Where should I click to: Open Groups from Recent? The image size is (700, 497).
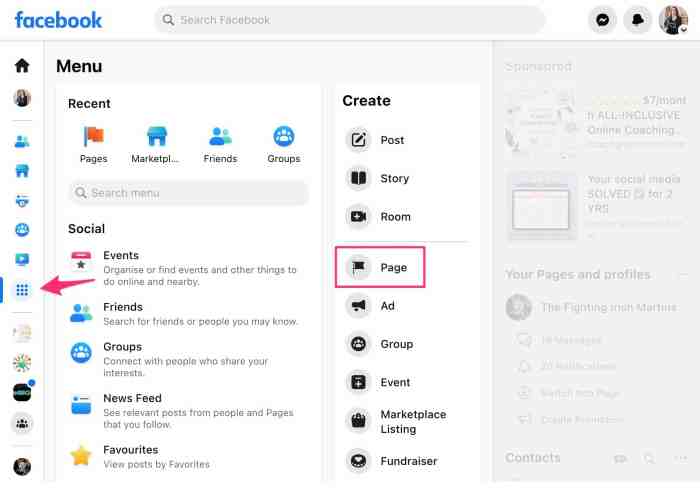click(x=284, y=145)
